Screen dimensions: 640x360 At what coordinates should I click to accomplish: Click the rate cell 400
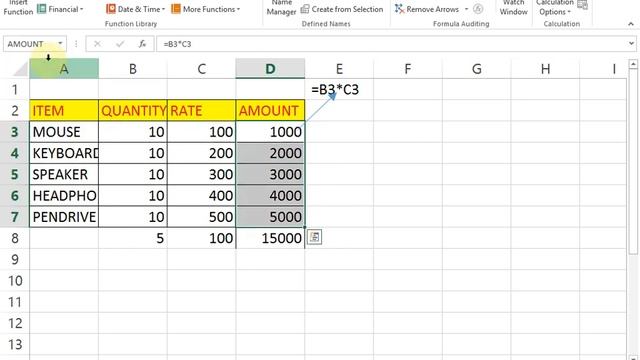(201, 196)
